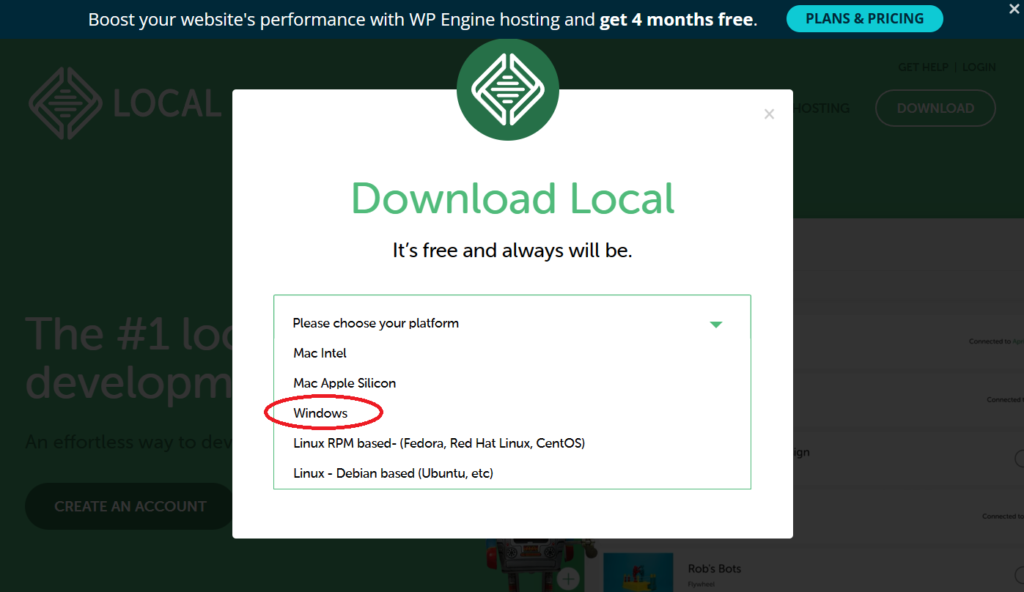
Task: Click the 'get 4 months free' banner text
Action: click(677, 20)
